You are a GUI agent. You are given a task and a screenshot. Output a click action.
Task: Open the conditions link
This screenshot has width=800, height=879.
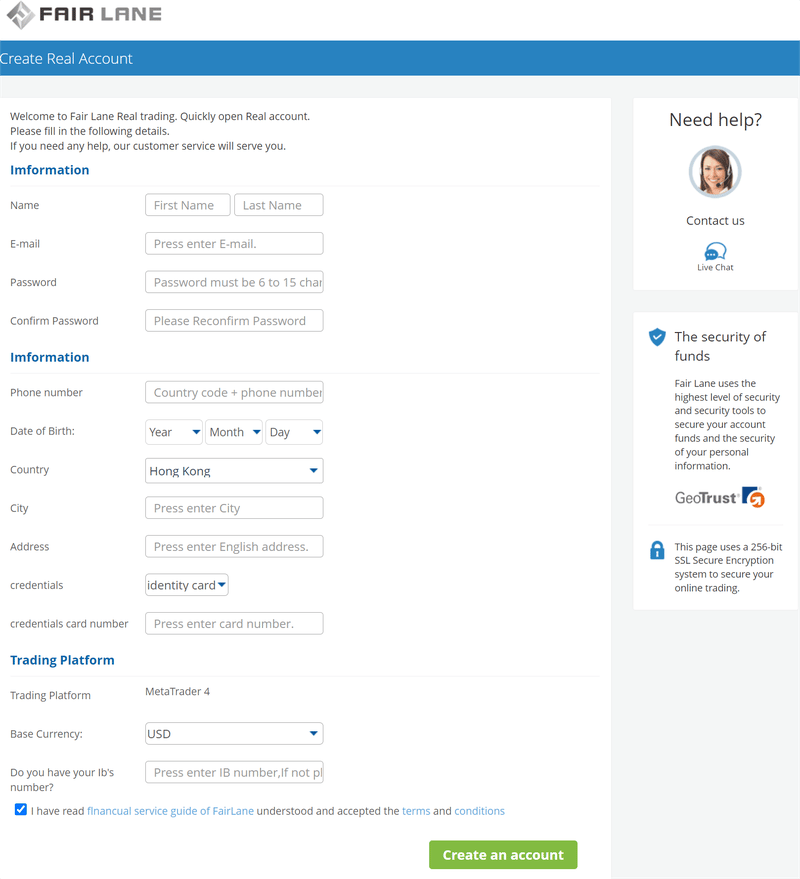[x=479, y=811]
